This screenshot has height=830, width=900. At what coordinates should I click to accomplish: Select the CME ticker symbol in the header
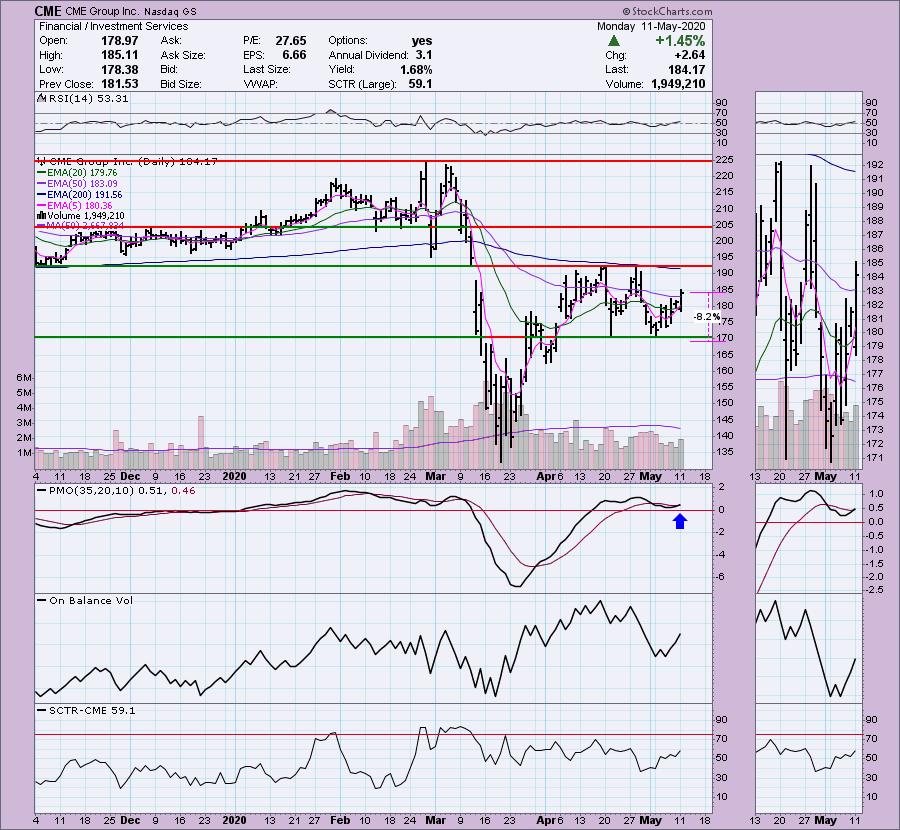[x=48, y=11]
